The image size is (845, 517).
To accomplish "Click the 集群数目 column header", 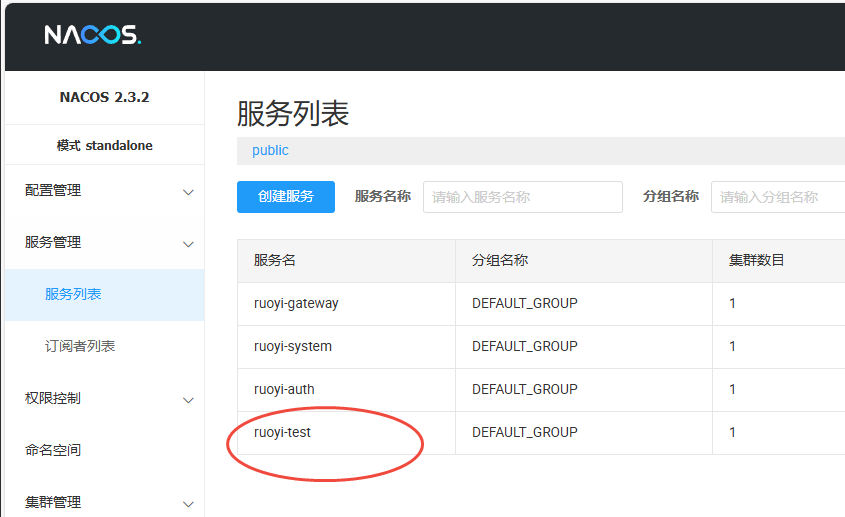I will click(757, 260).
